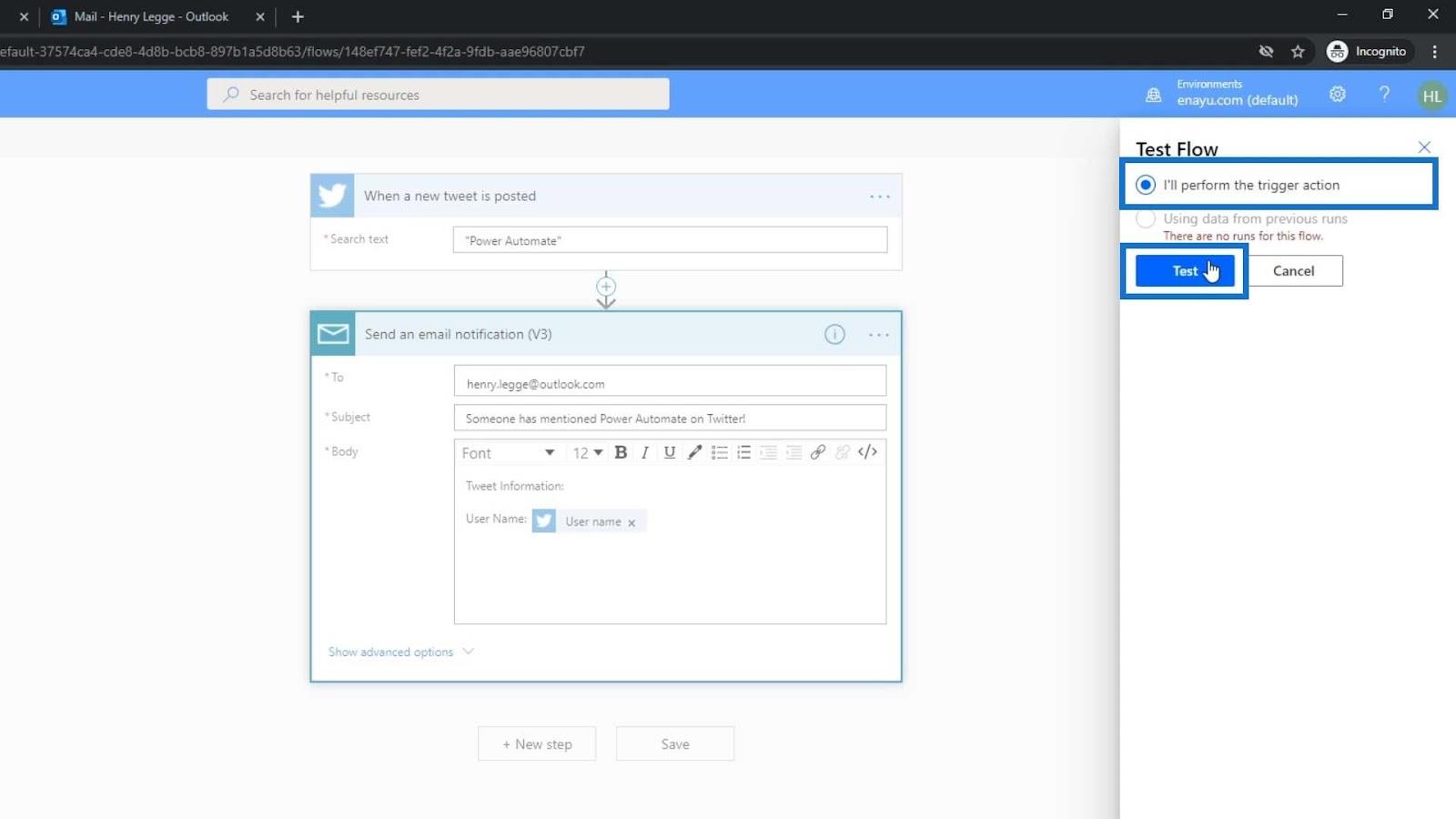Apply bulleted list in Body
This screenshot has height=819, width=1456.
[719, 452]
